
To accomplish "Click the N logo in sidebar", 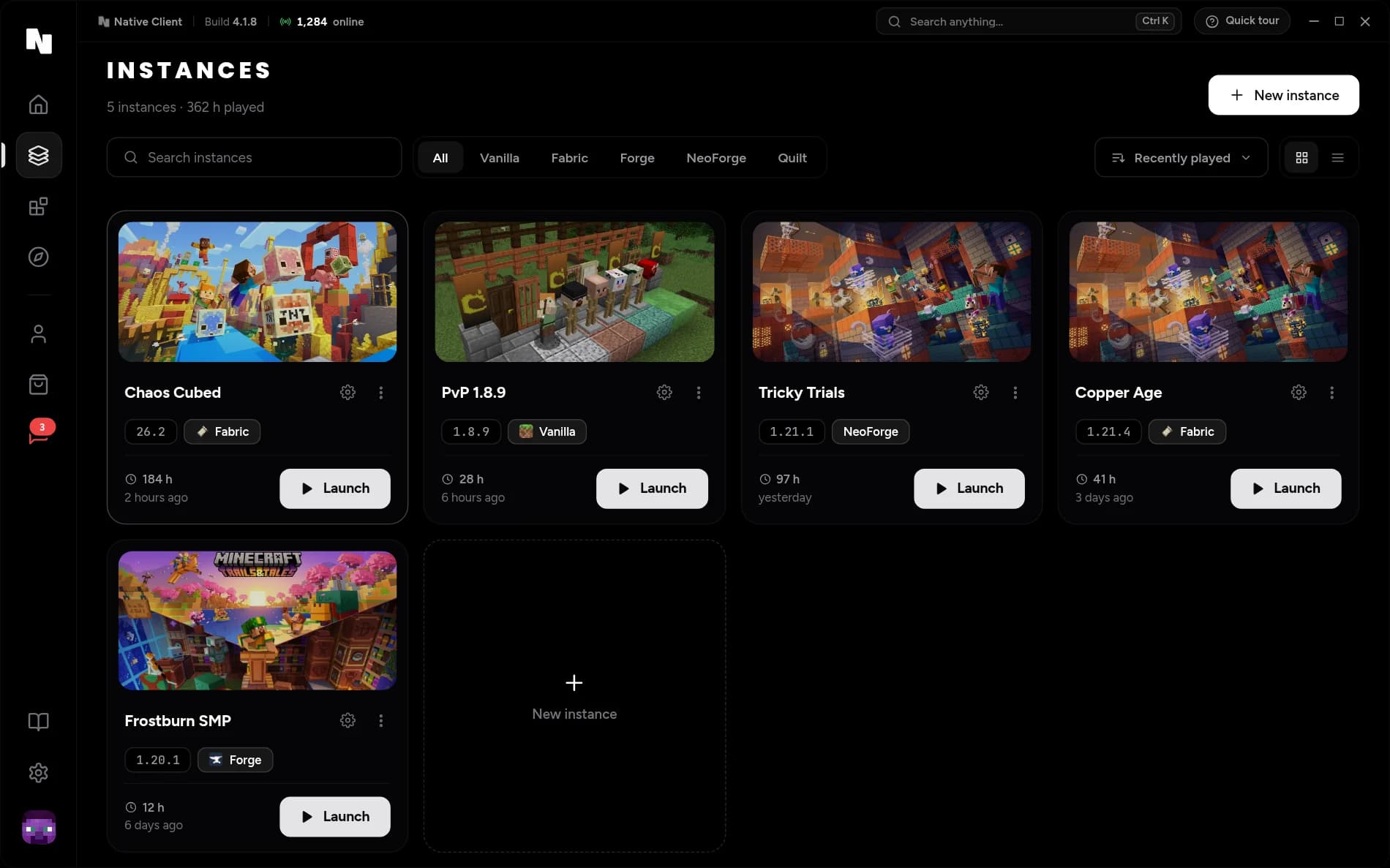I will tap(39, 41).
